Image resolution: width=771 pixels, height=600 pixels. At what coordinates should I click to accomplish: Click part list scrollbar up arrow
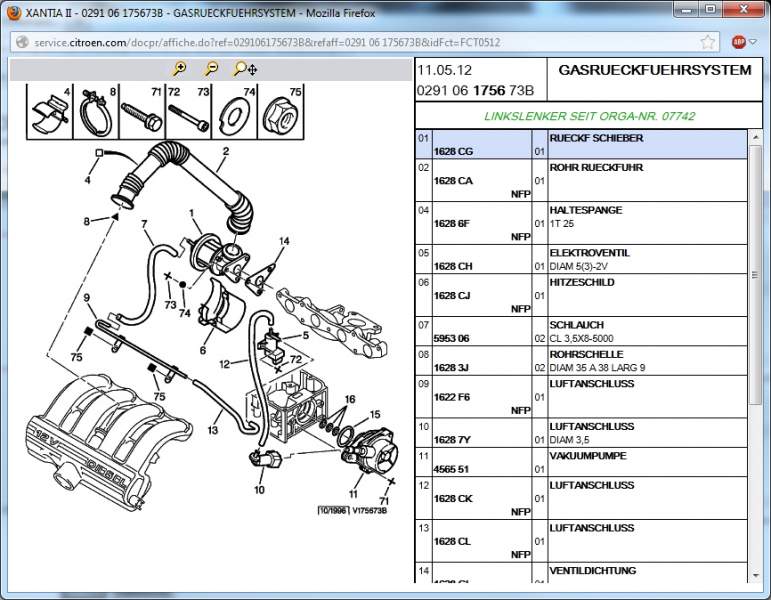click(755, 137)
